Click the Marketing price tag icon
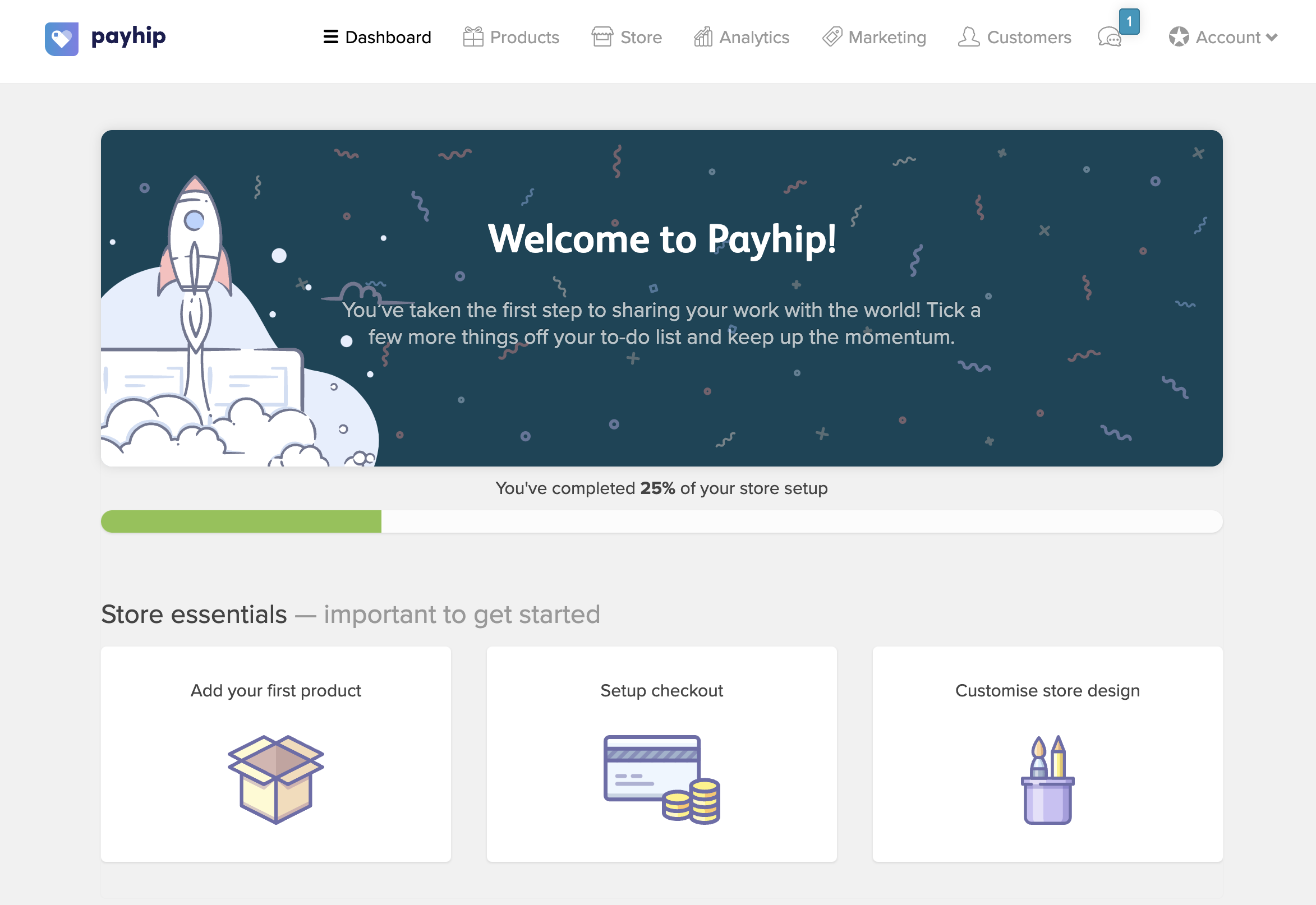 (832, 37)
